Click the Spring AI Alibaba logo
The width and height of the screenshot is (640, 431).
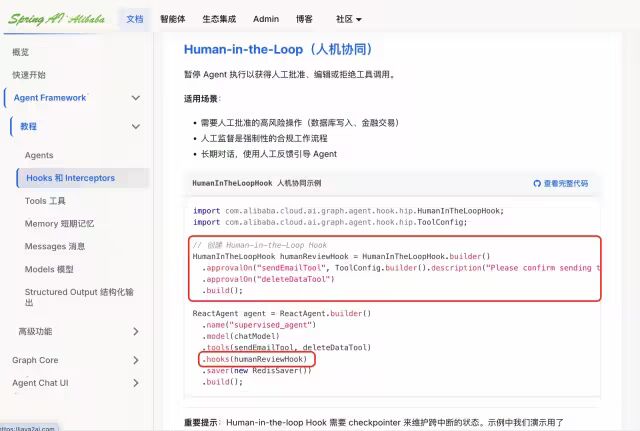pos(56,18)
